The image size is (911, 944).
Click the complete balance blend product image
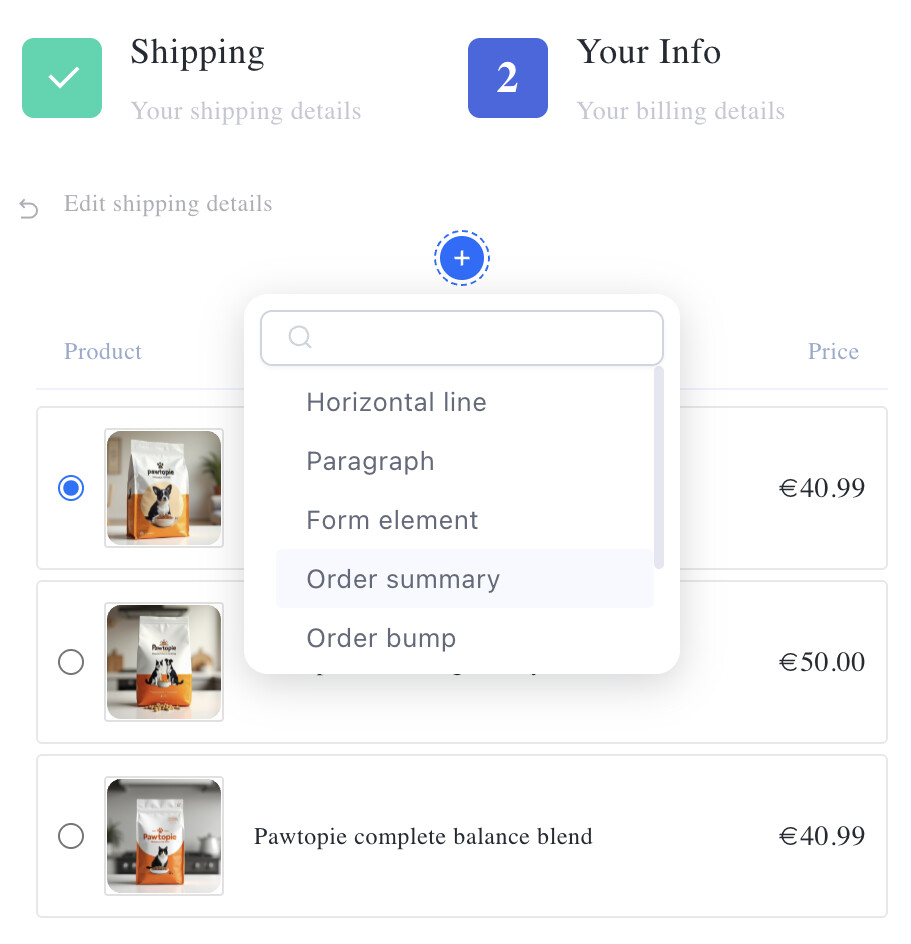point(164,835)
